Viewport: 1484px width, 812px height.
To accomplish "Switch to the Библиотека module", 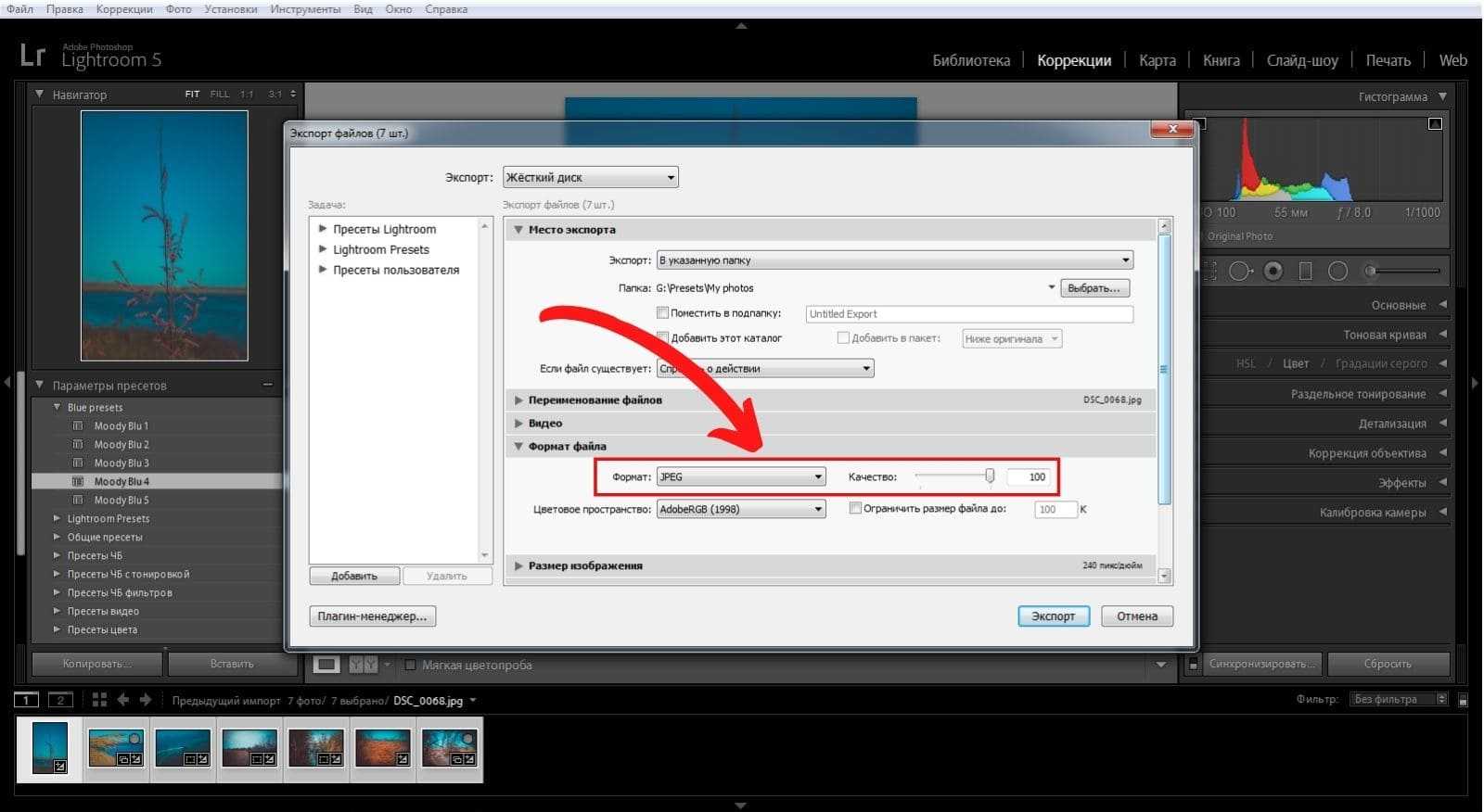I will coord(970,60).
